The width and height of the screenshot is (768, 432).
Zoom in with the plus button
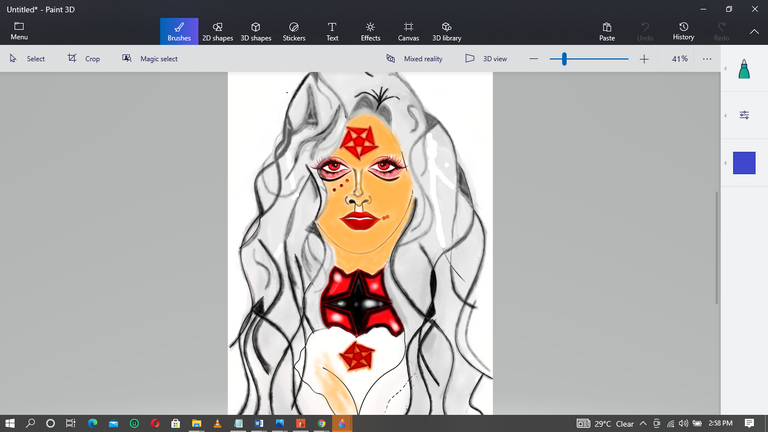pyautogui.click(x=644, y=59)
